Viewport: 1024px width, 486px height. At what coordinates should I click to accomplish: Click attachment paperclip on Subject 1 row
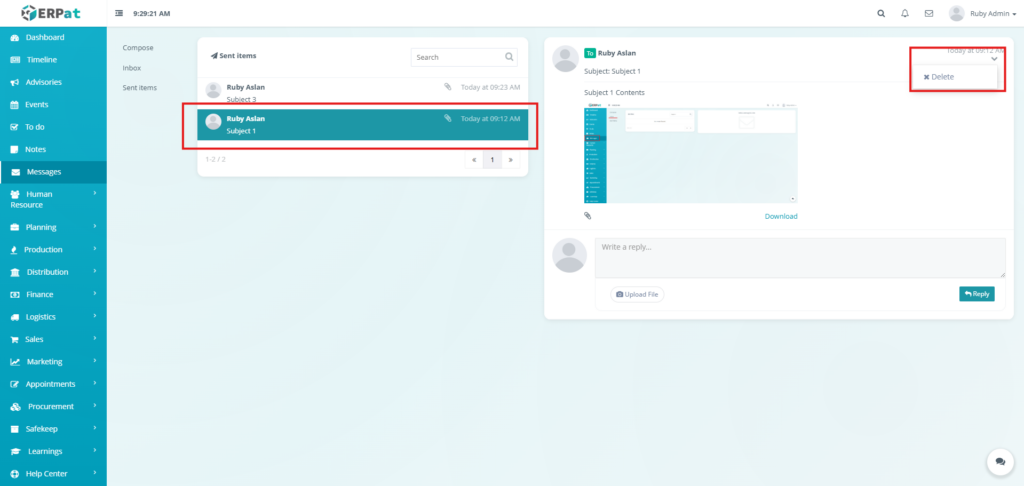point(448,118)
